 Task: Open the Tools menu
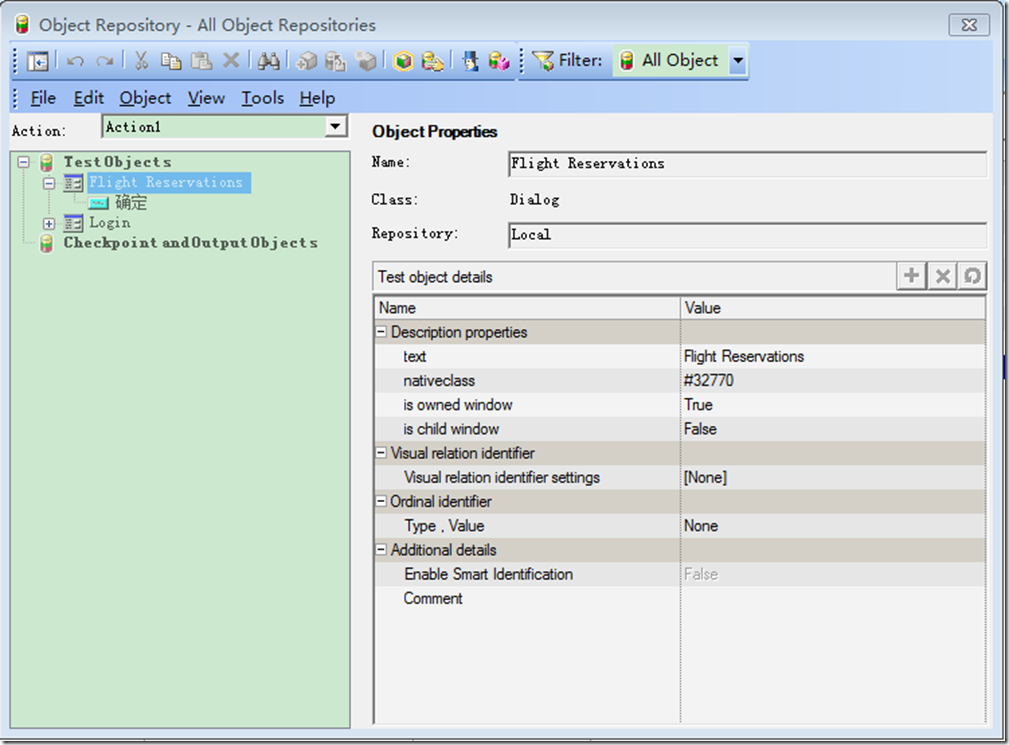263,98
